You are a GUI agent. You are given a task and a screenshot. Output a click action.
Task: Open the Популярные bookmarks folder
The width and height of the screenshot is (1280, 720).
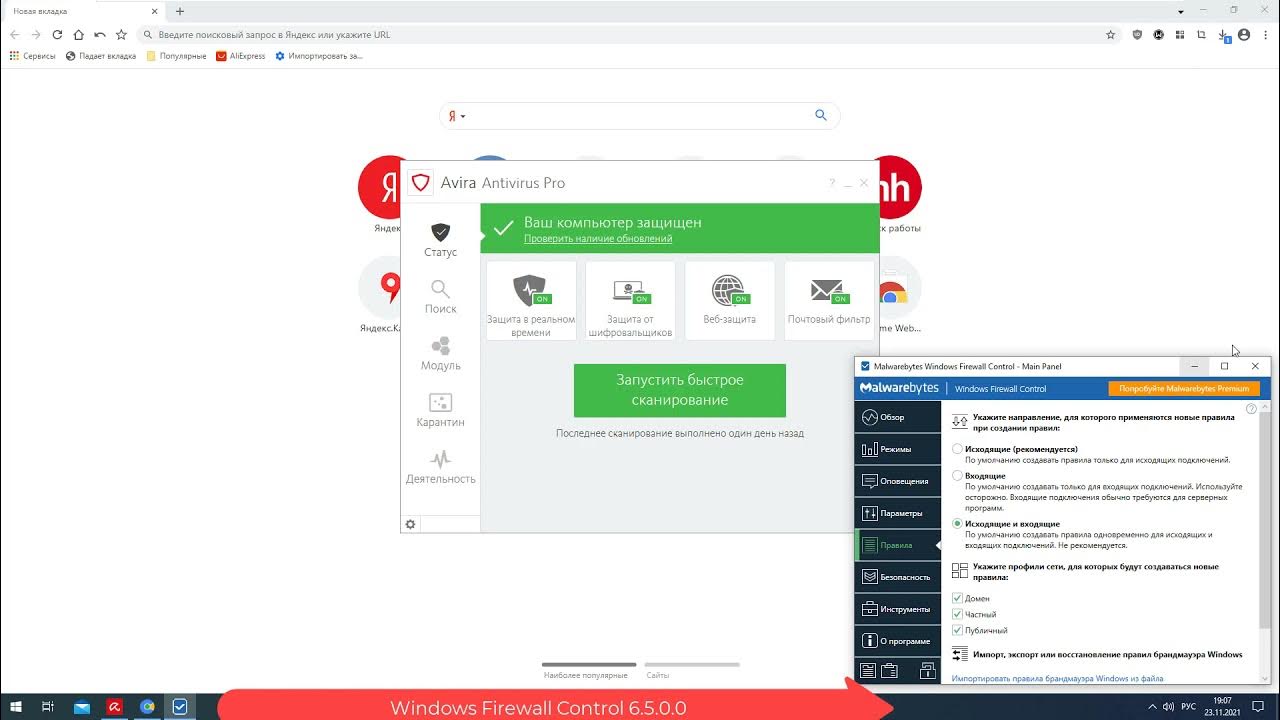(x=176, y=56)
